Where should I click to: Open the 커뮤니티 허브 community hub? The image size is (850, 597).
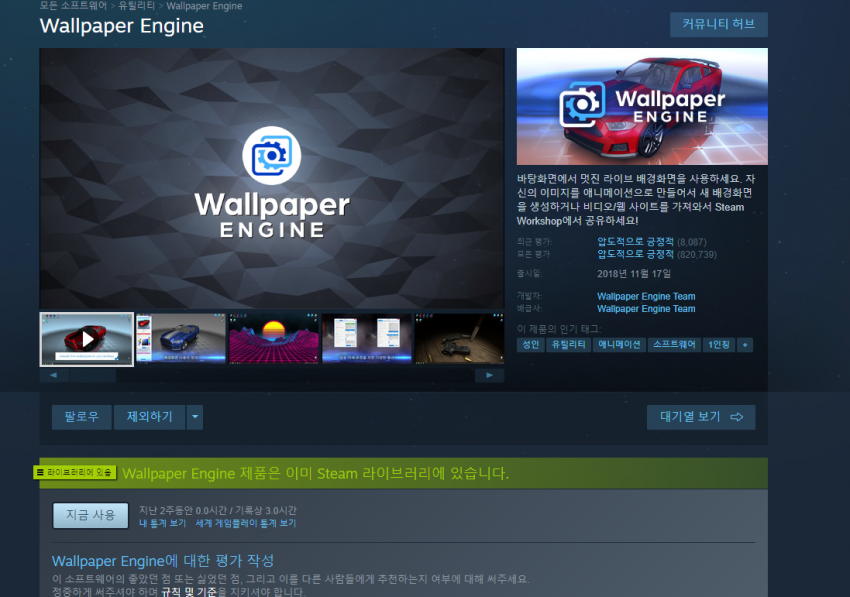(718, 25)
